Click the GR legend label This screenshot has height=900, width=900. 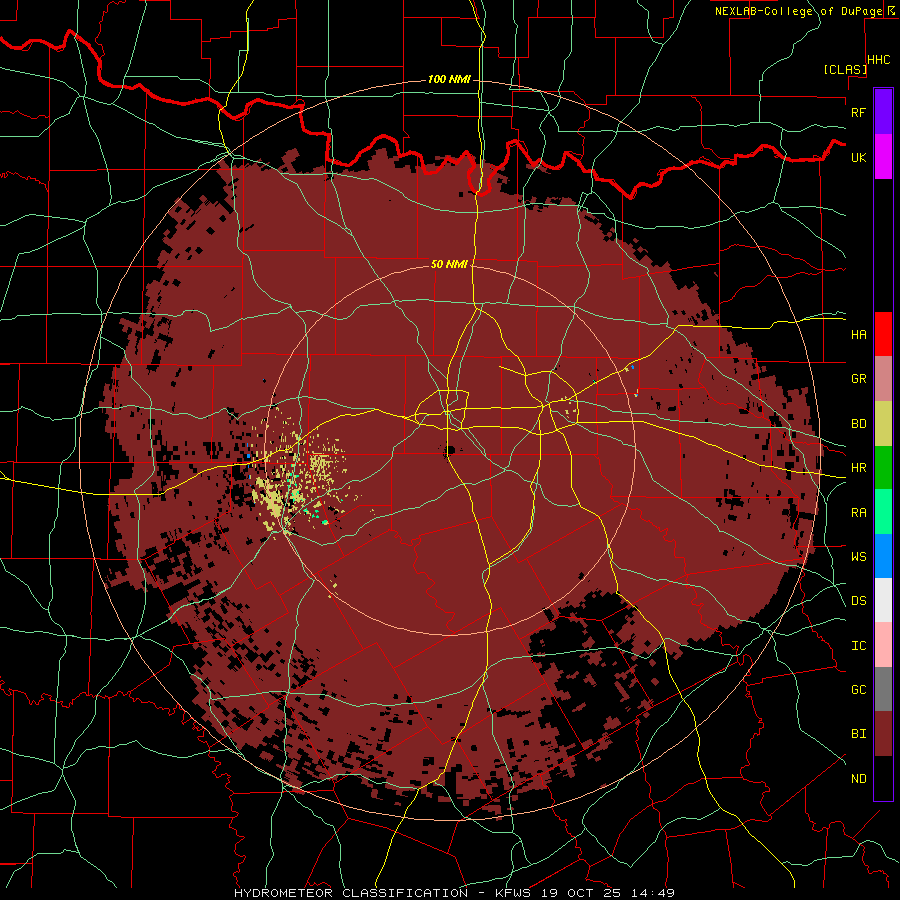(858, 378)
